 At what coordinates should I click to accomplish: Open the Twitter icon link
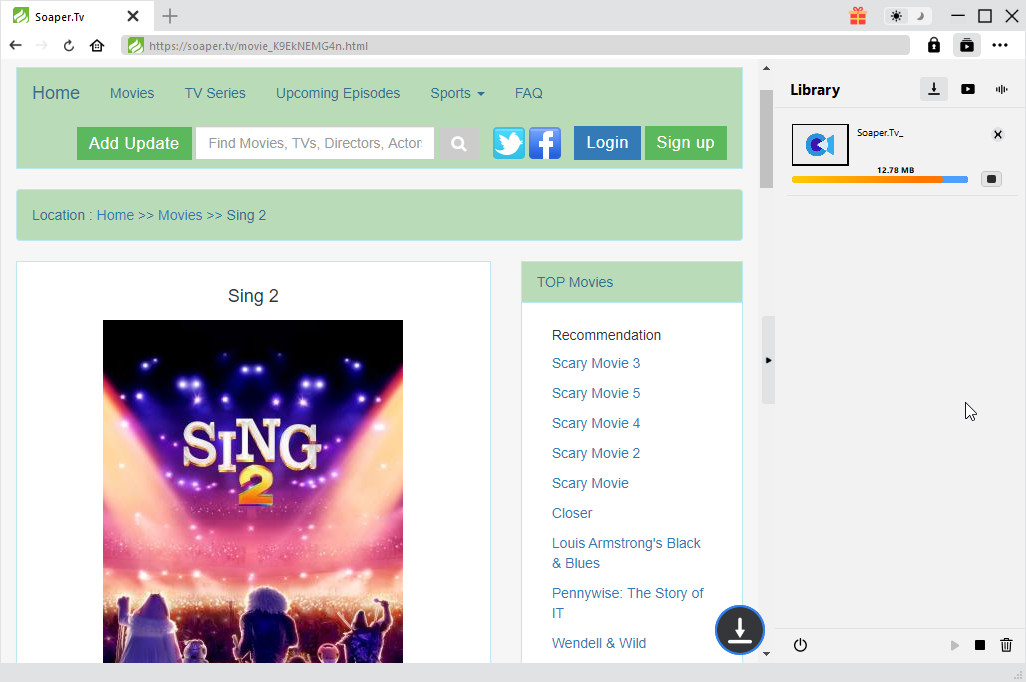pyautogui.click(x=509, y=143)
